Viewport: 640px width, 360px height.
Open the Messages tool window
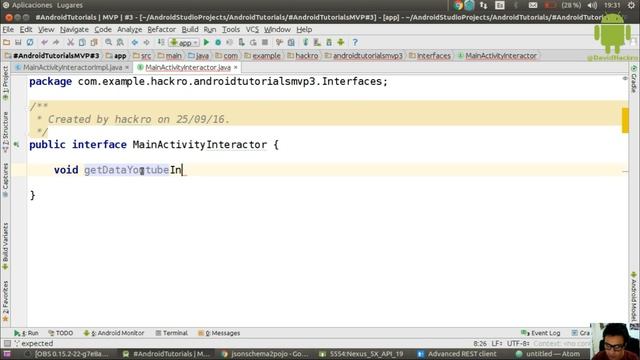[219, 333]
